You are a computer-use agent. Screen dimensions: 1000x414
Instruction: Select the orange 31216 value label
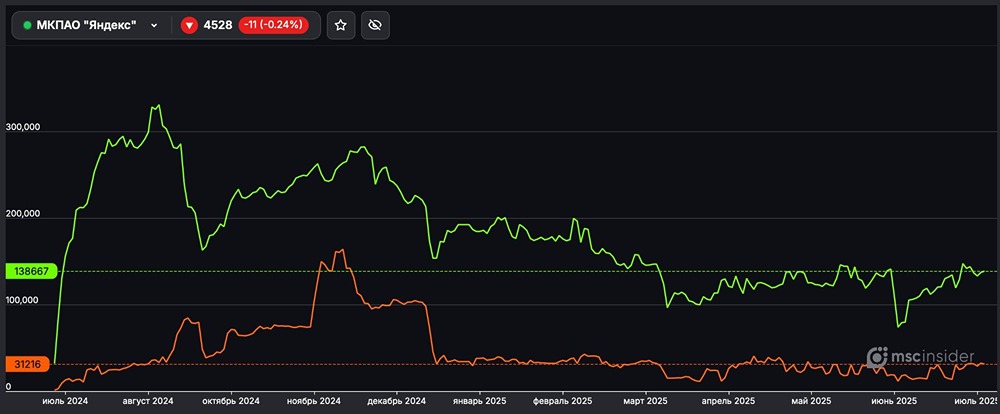(30, 364)
